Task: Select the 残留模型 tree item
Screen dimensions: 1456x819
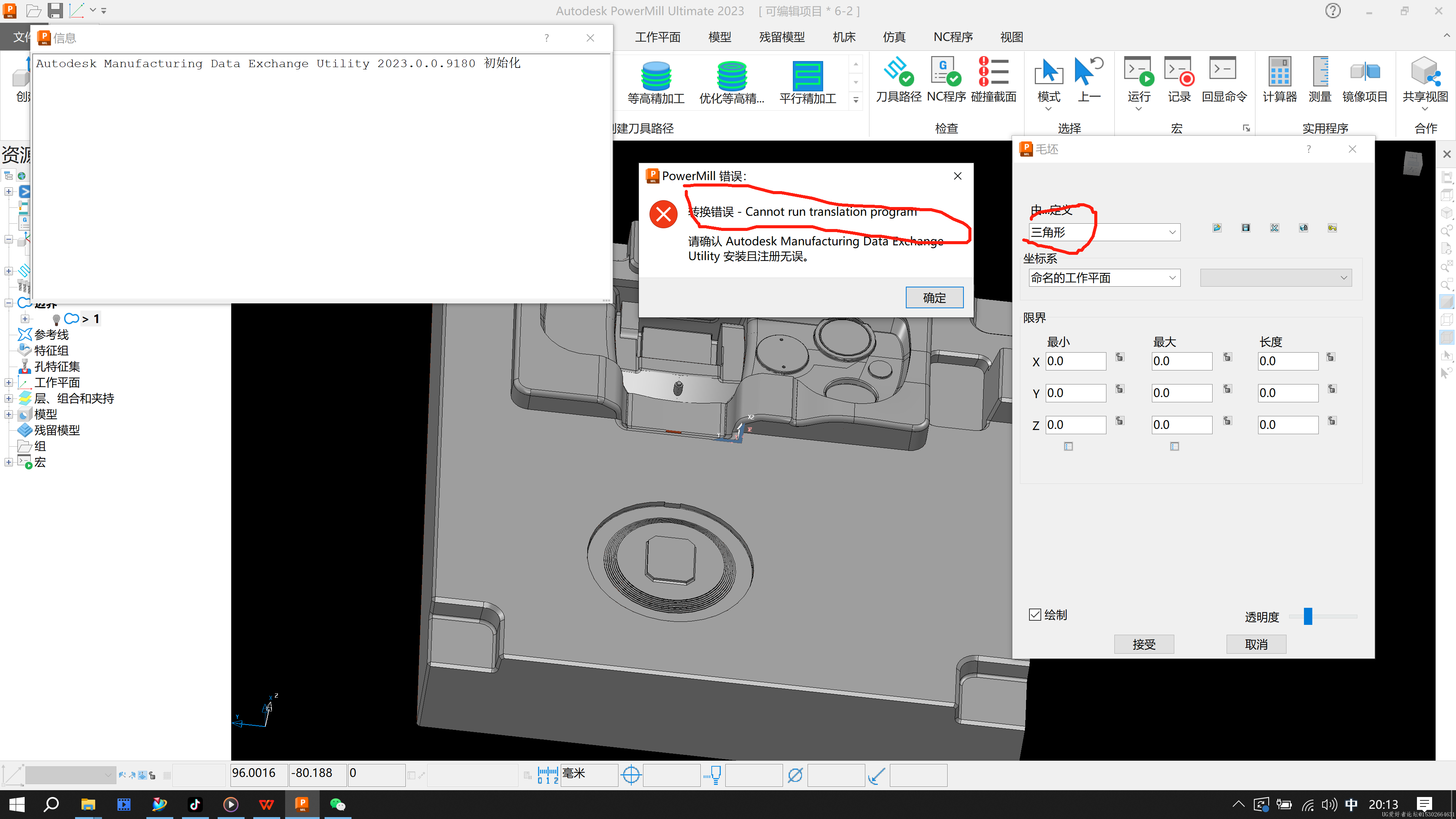Action: pos(56,430)
